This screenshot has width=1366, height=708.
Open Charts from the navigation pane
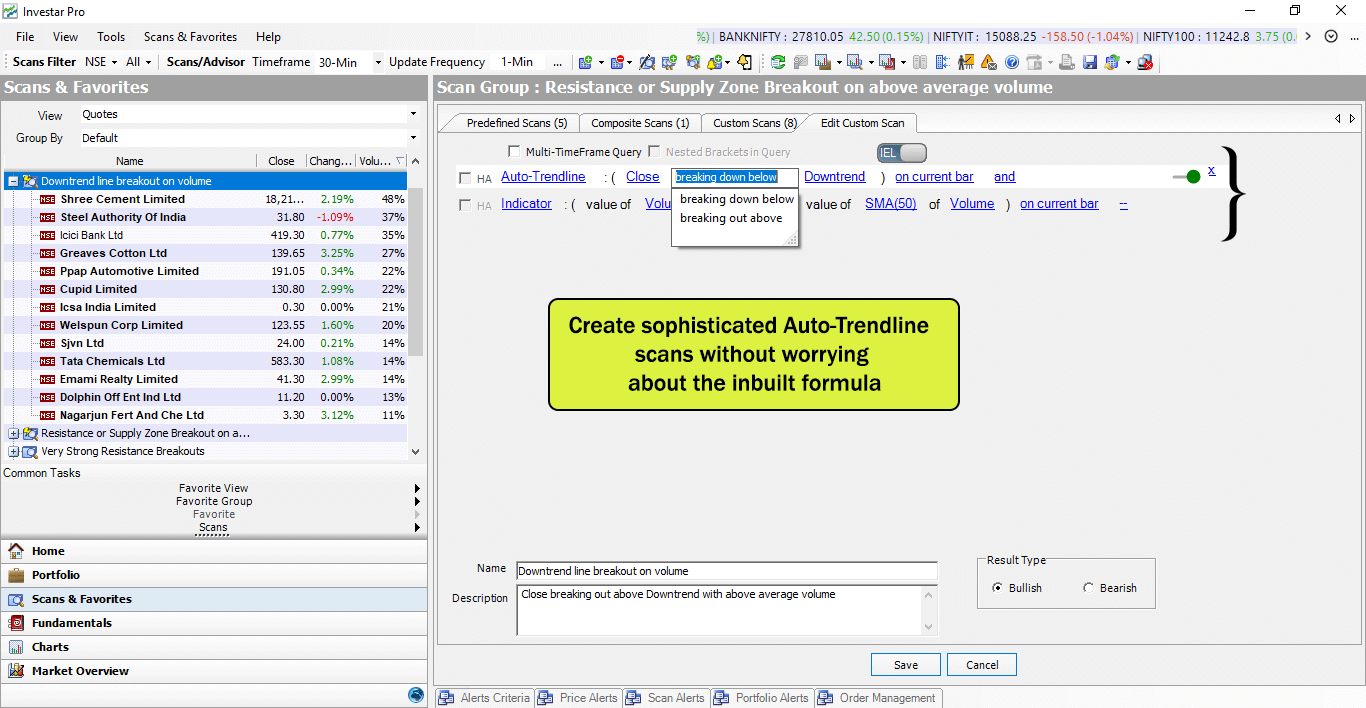(50, 647)
